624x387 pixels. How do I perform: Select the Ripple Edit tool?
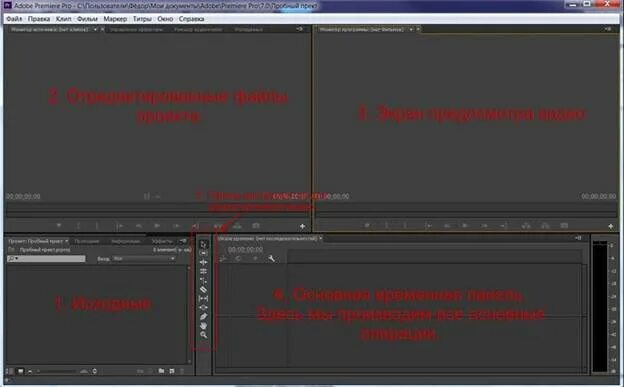[203, 262]
